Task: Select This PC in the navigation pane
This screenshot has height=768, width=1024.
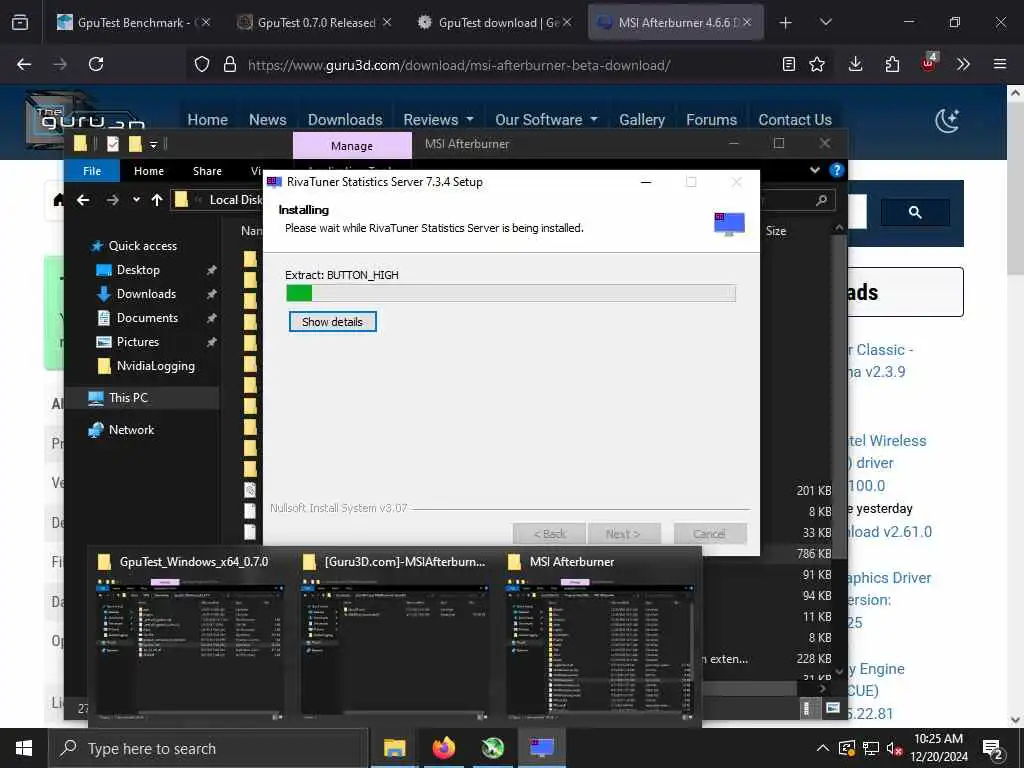Action: tap(128, 398)
